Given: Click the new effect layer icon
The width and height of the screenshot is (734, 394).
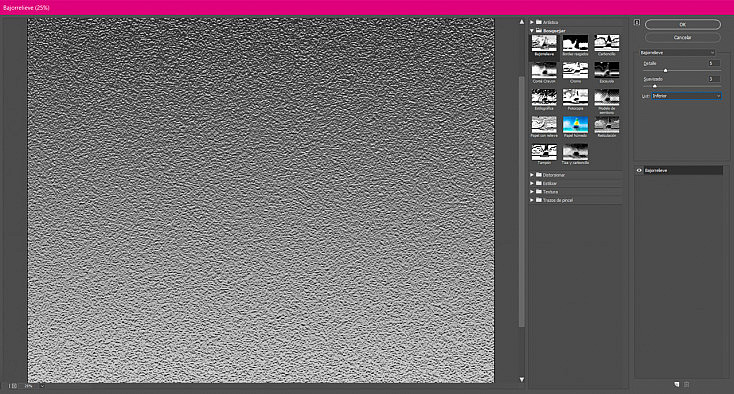Looking at the screenshot, I should coord(676,384).
